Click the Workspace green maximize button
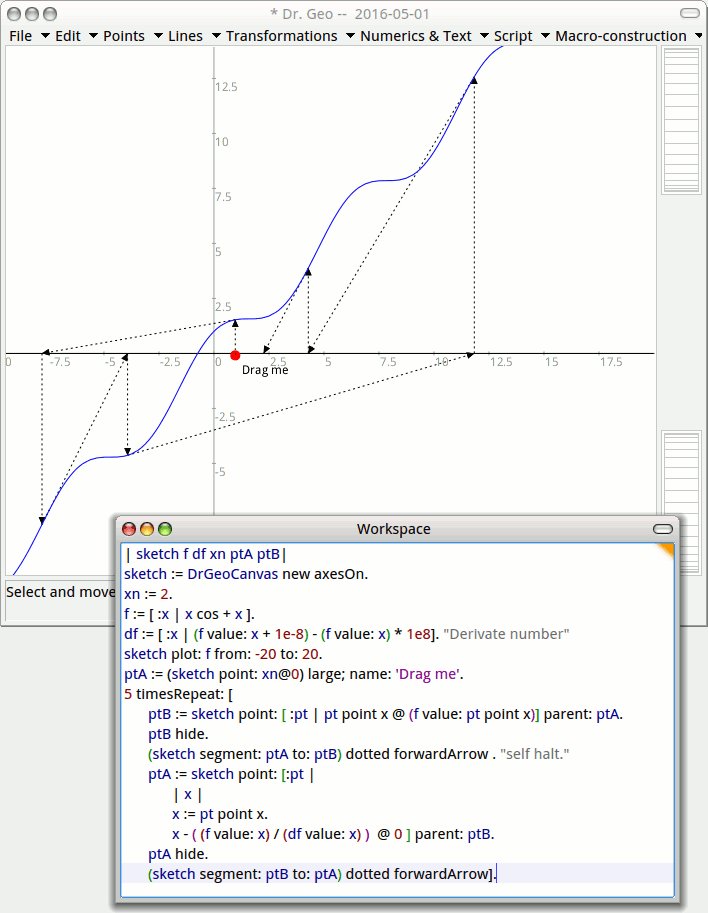Screen dimensions: 708x913 click(x=165, y=529)
